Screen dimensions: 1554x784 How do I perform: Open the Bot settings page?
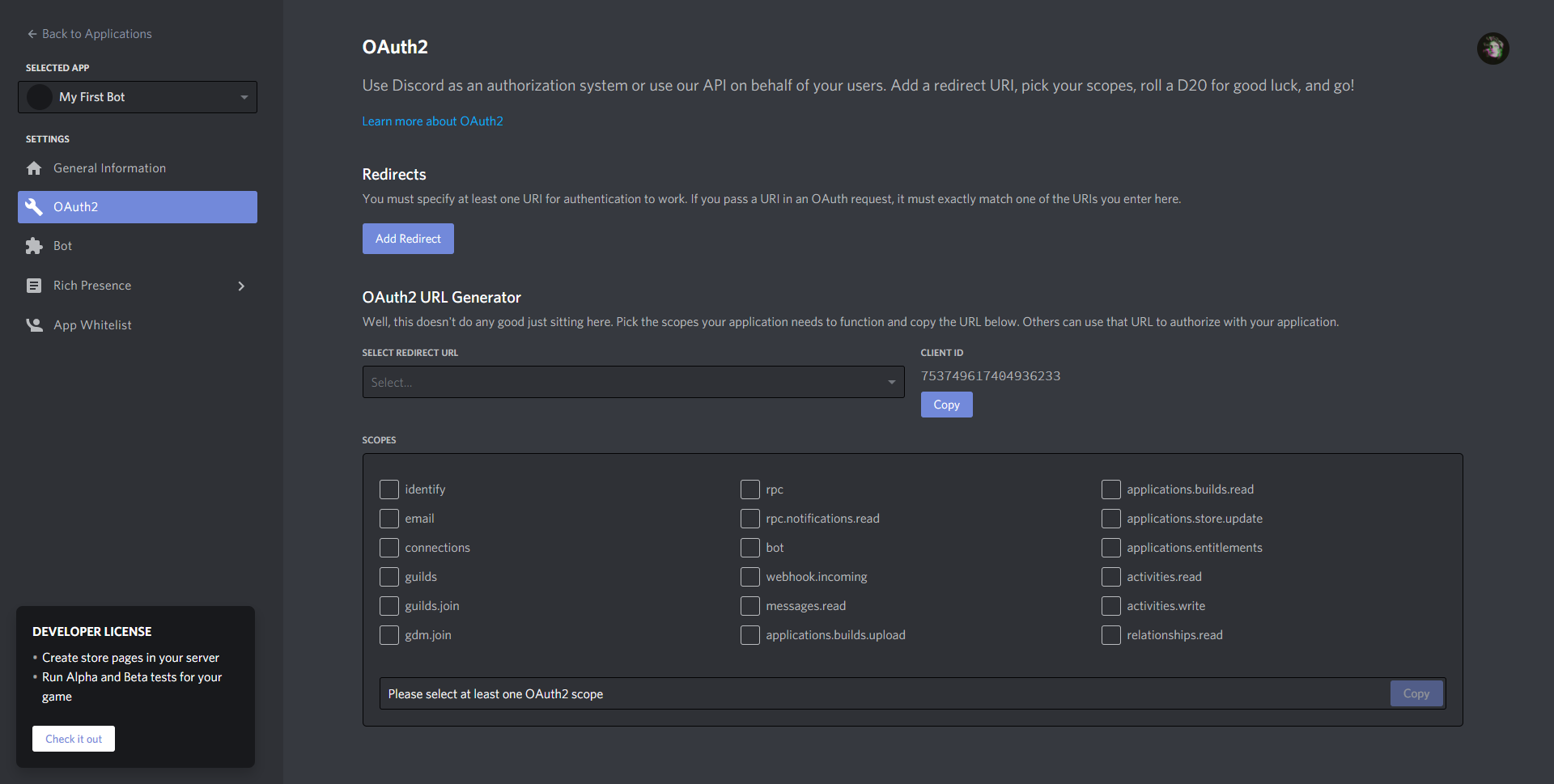pos(138,246)
